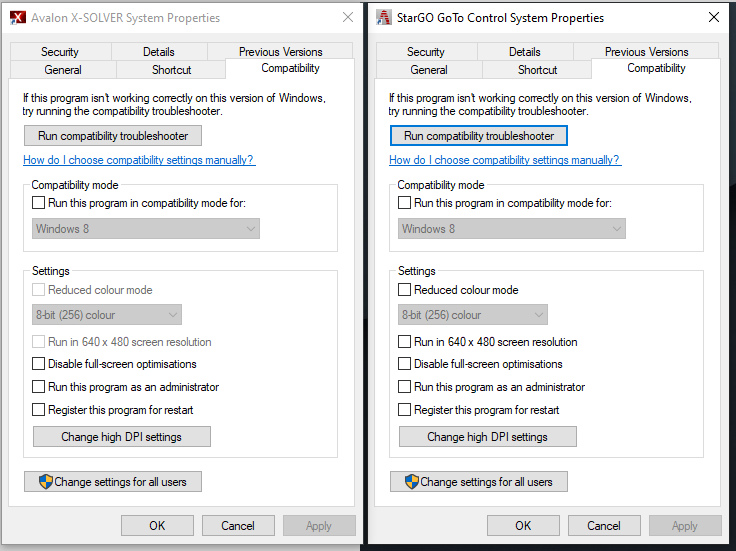Open the Security tab in StarGO window
This screenshot has width=736, height=551.
tap(426, 52)
